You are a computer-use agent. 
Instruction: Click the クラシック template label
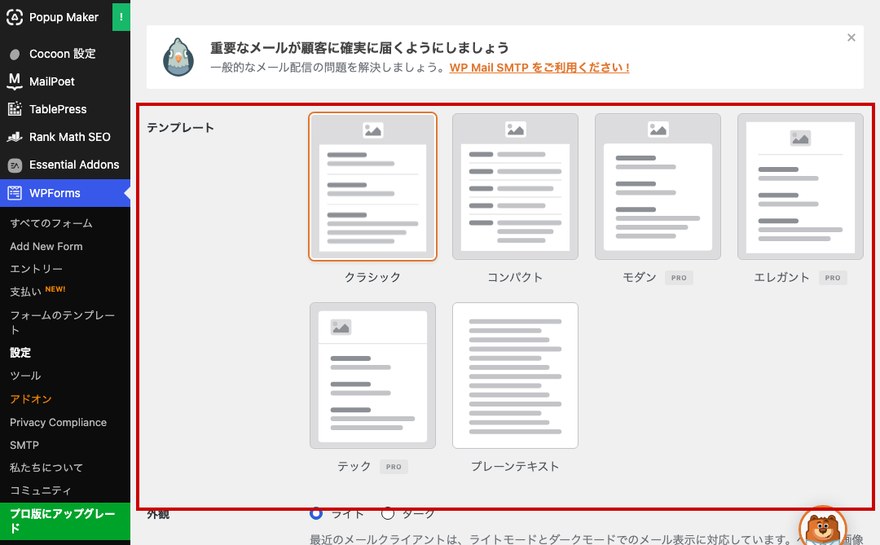373,277
